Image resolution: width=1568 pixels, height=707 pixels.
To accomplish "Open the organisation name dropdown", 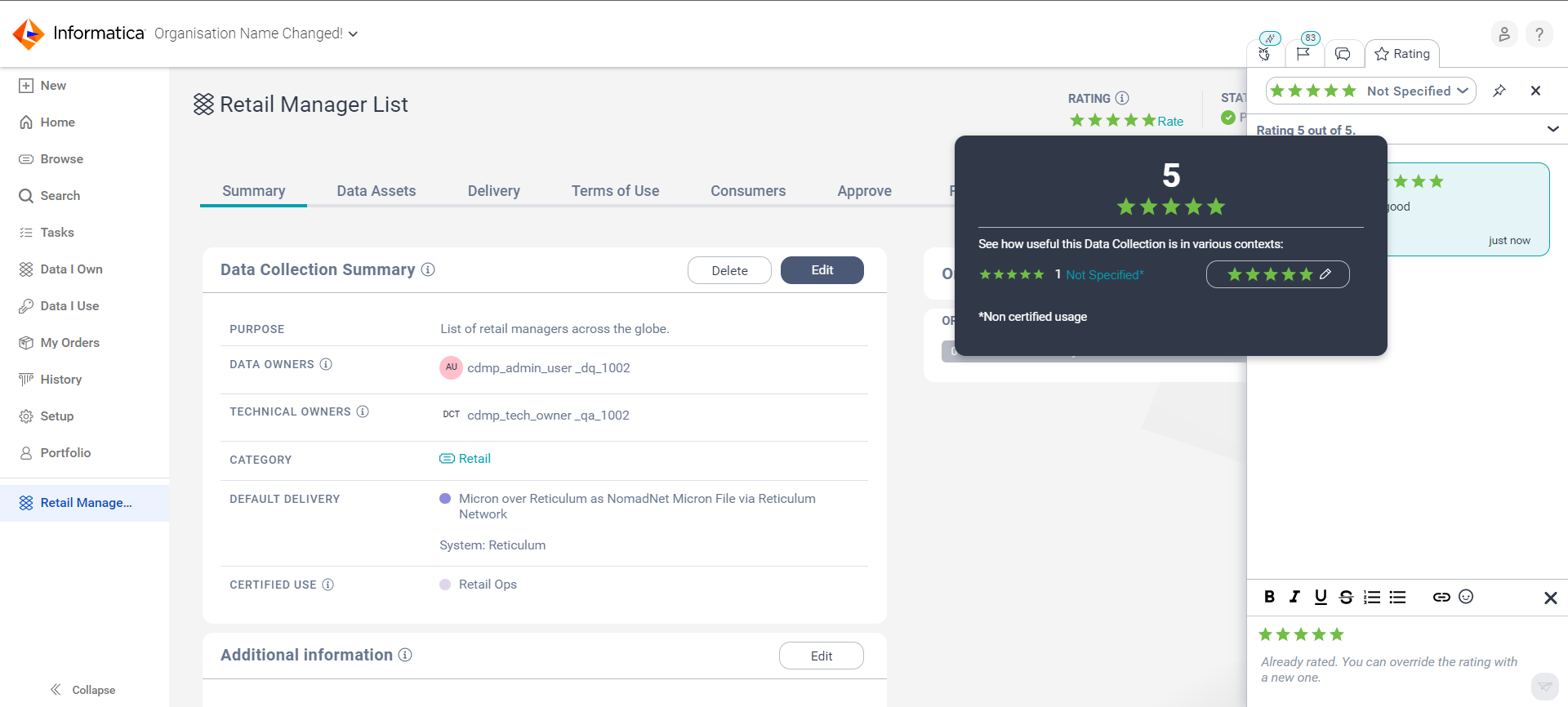I will (x=256, y=33).
